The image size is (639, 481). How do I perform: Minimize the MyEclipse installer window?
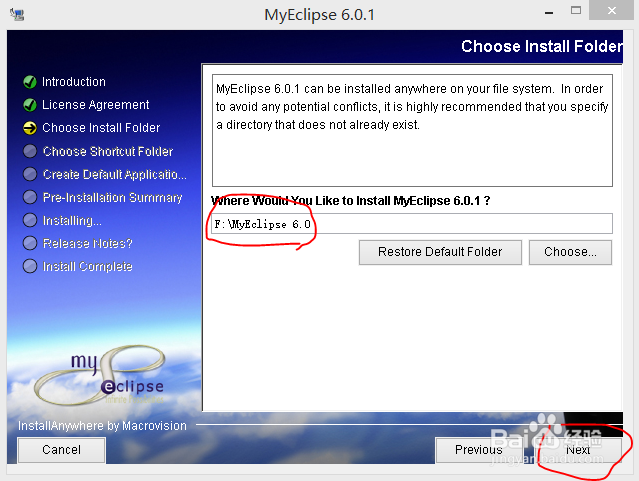(x=549, y=12)
